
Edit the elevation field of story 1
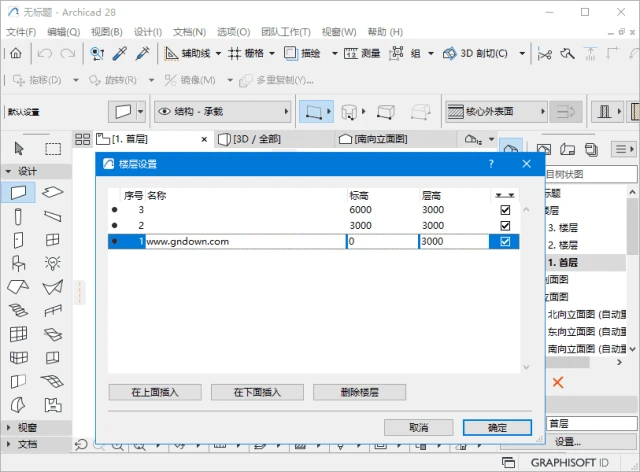pyautogui.click(x=382, y=242)
